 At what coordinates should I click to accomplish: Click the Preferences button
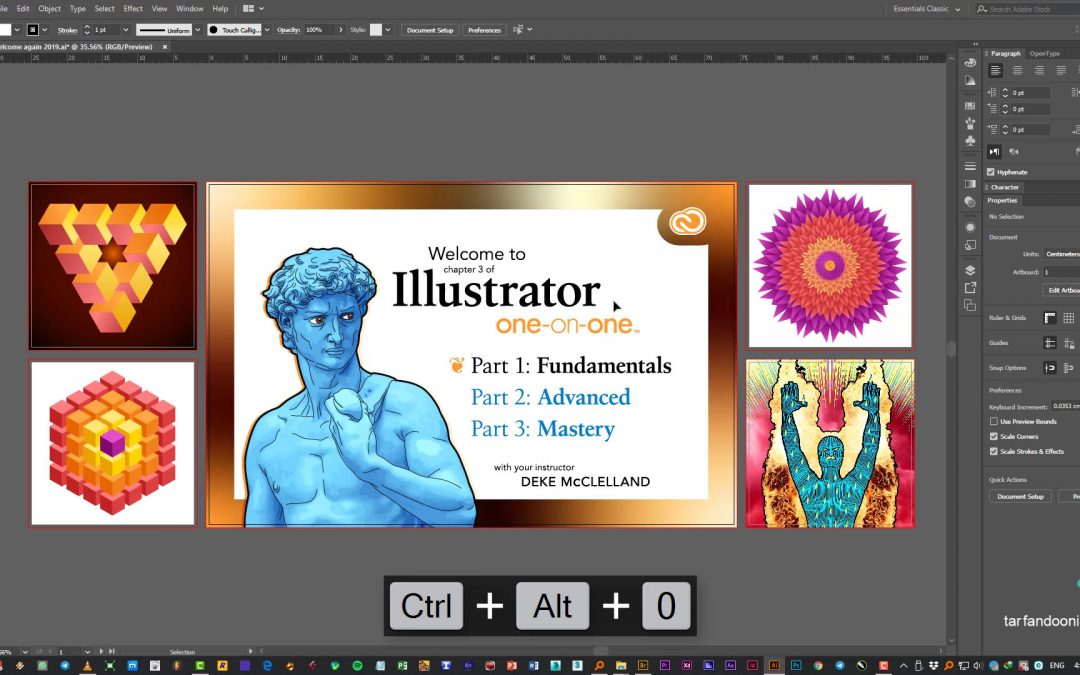pyautogui.click(x=484, y=30)
